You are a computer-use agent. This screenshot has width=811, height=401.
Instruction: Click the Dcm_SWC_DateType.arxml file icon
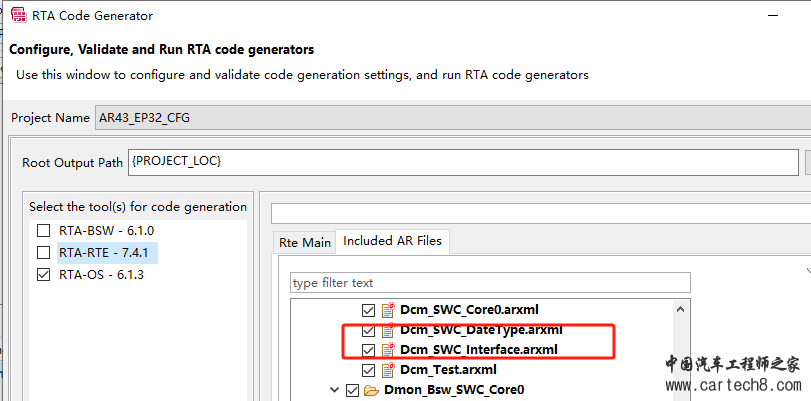point(387,330)
